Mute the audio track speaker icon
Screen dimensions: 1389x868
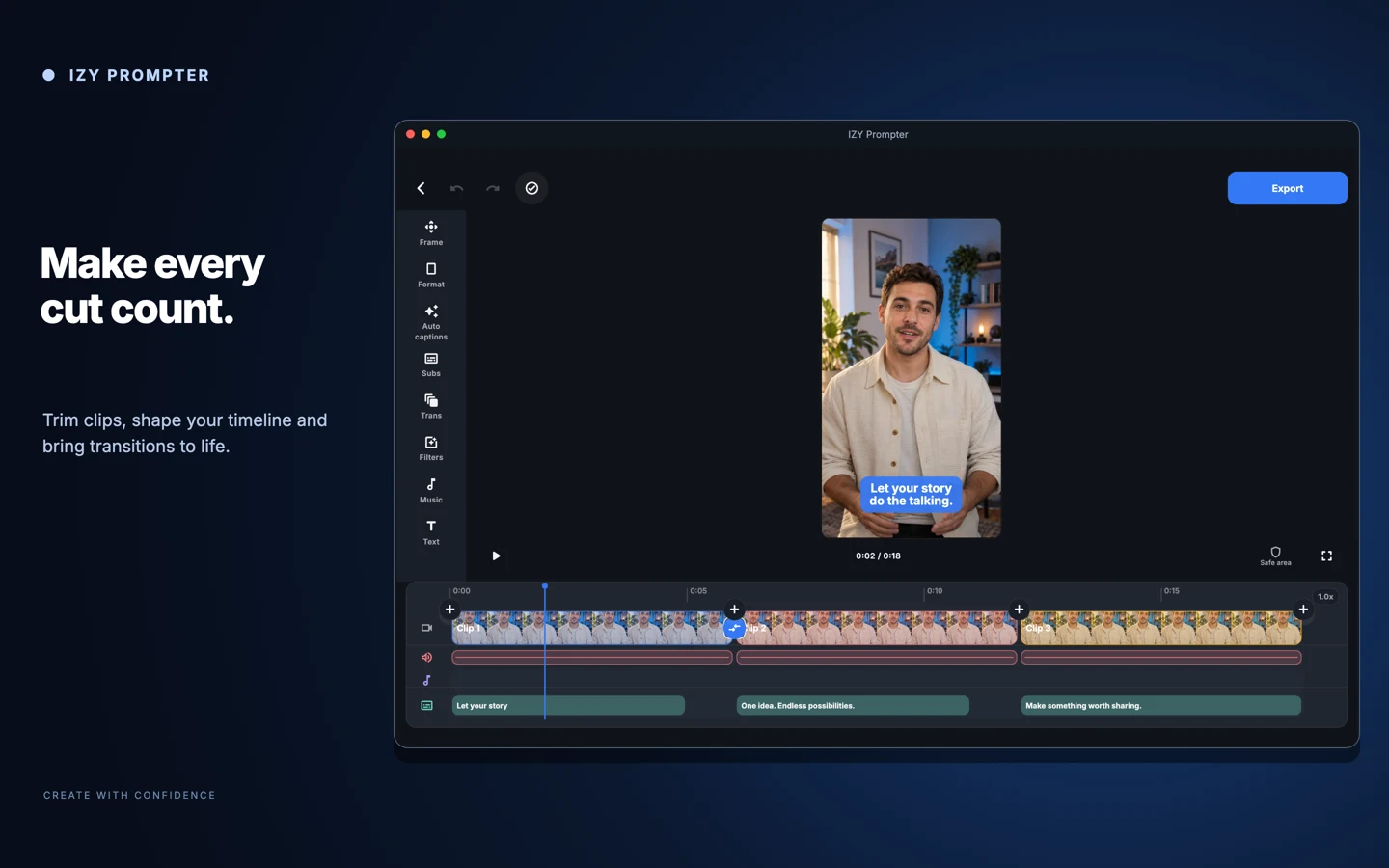tap(426, 658)
